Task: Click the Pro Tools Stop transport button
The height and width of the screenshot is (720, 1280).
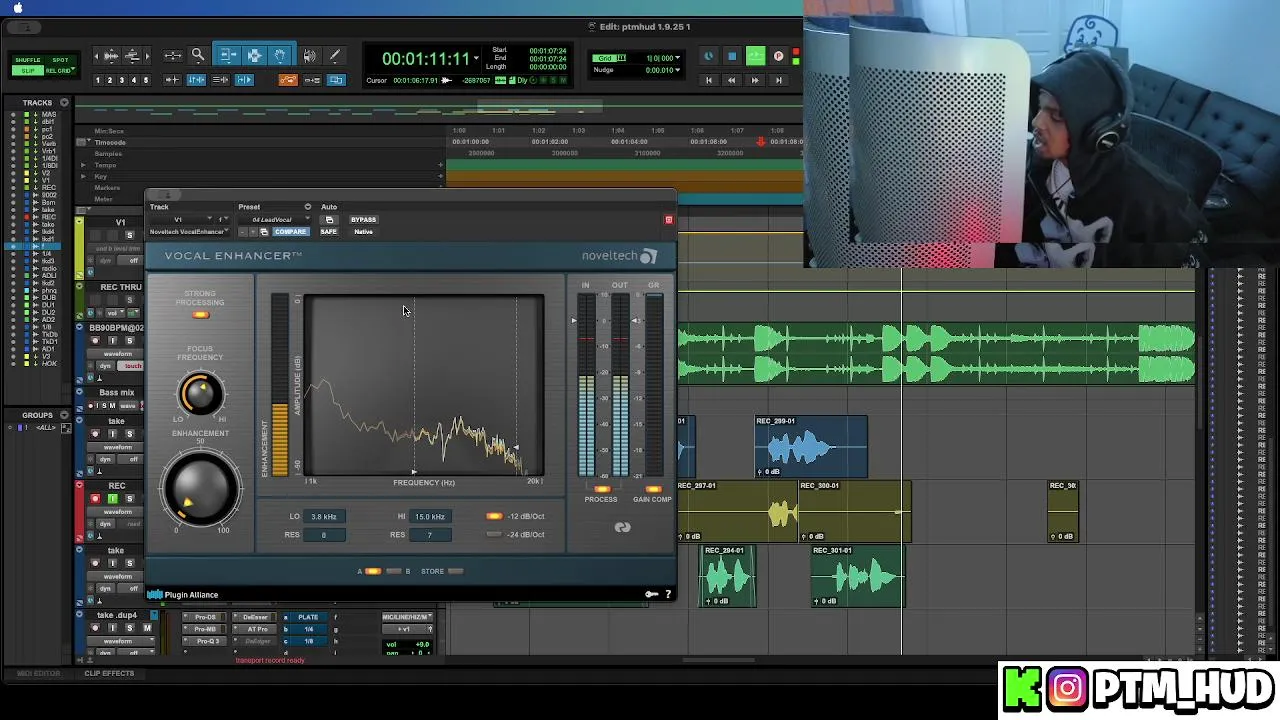Action: coord(731,57)
